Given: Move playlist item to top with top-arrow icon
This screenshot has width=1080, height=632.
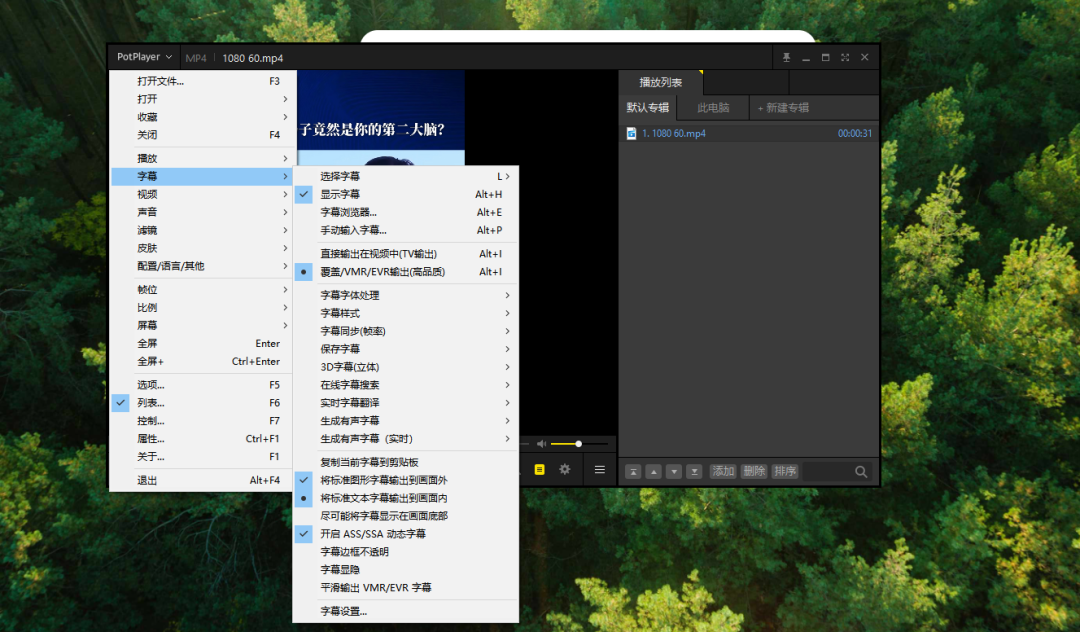Looking at the screenshot, I should coord(633,470).
